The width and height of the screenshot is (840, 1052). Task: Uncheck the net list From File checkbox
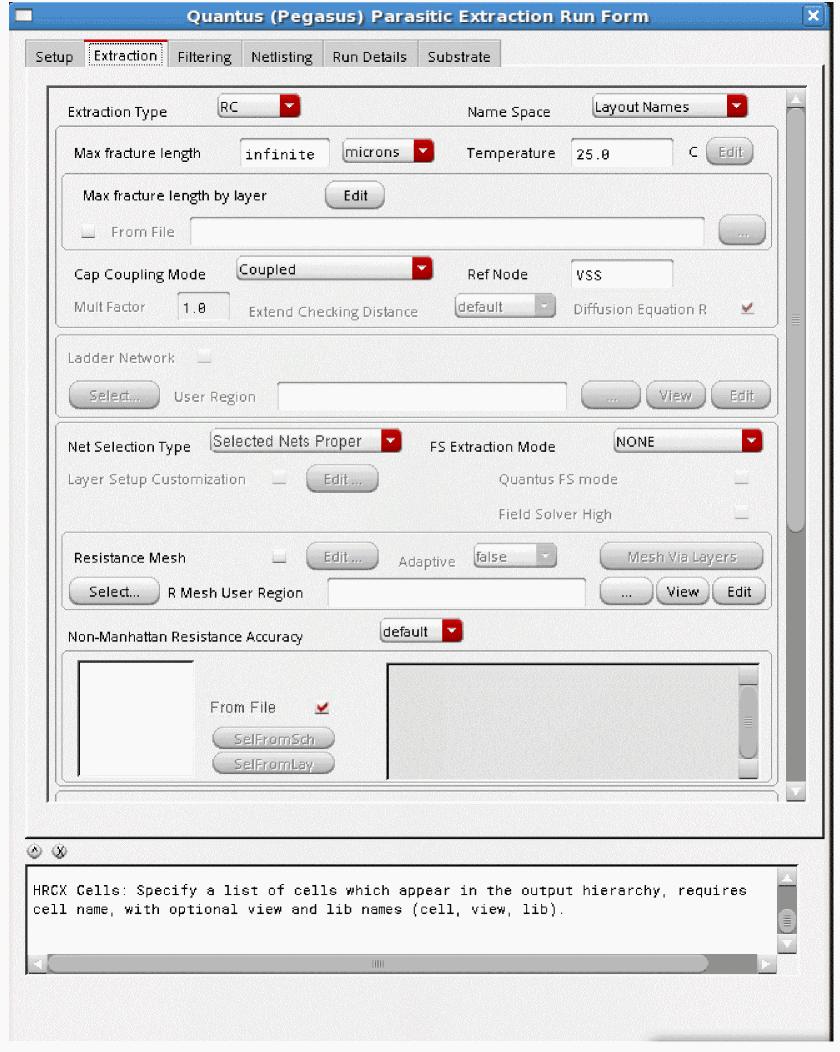(322, 707)
